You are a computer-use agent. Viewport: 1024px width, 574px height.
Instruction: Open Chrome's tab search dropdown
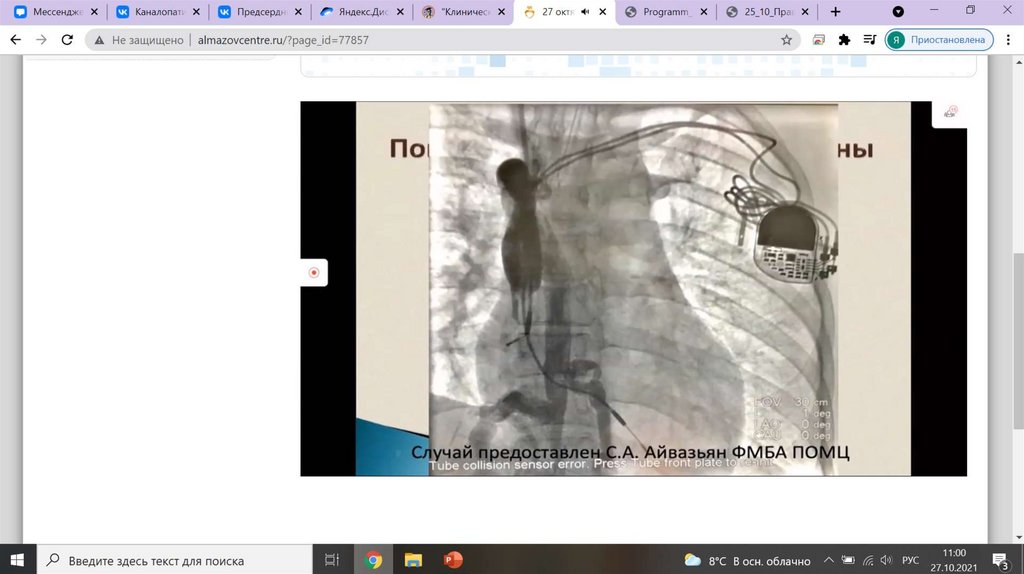pos(898,12)
